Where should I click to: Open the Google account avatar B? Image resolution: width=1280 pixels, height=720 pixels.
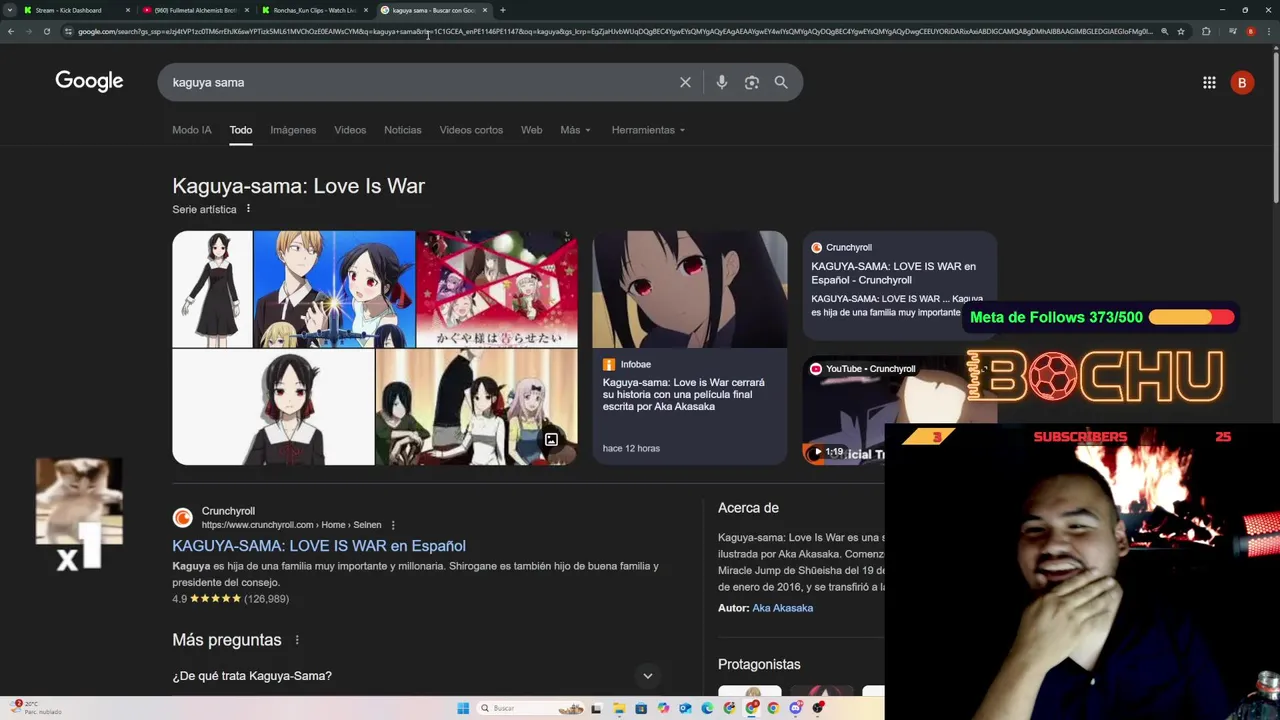click(x=1242, y=83)
